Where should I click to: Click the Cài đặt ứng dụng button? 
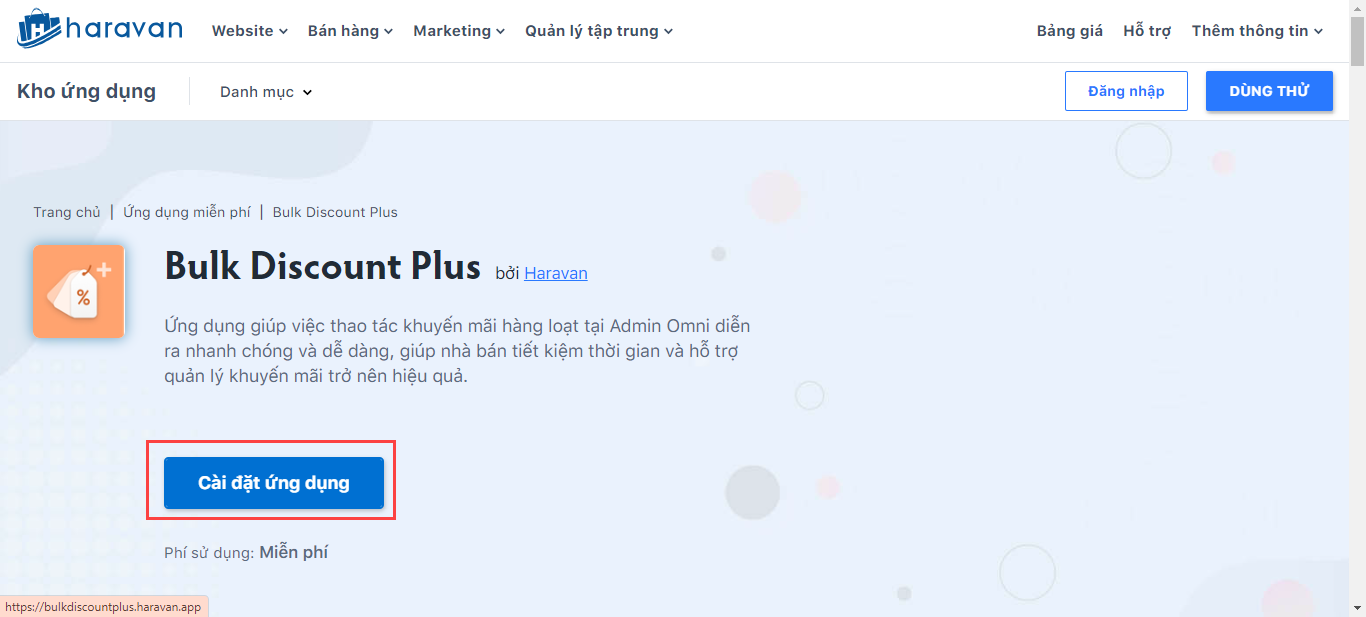274,483
